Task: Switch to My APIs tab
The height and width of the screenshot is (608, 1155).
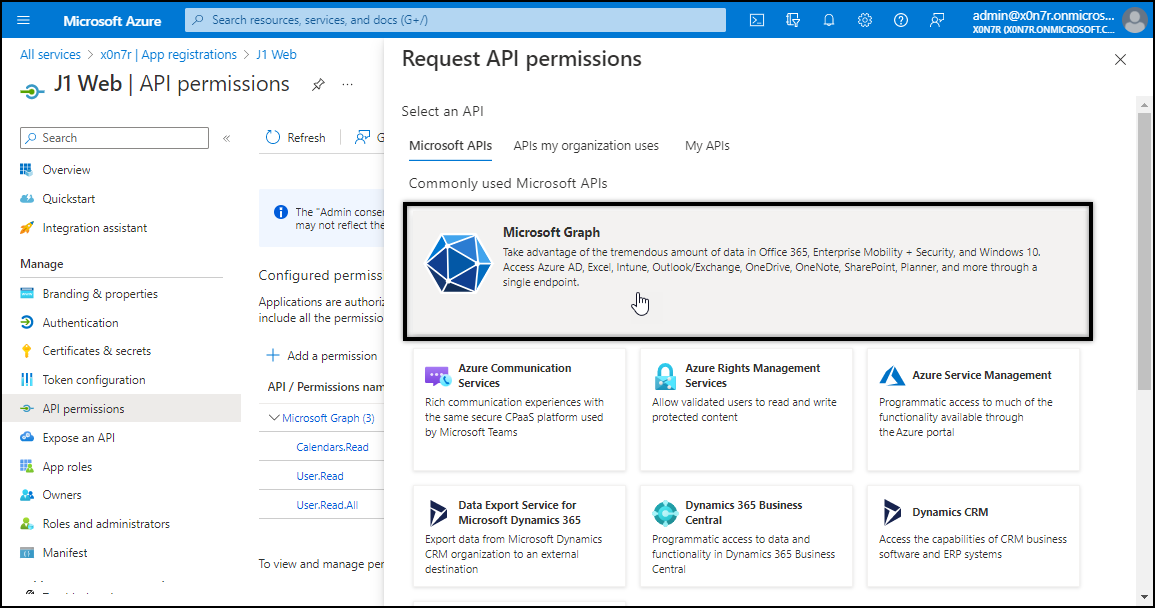Action: tap(707, 146)
